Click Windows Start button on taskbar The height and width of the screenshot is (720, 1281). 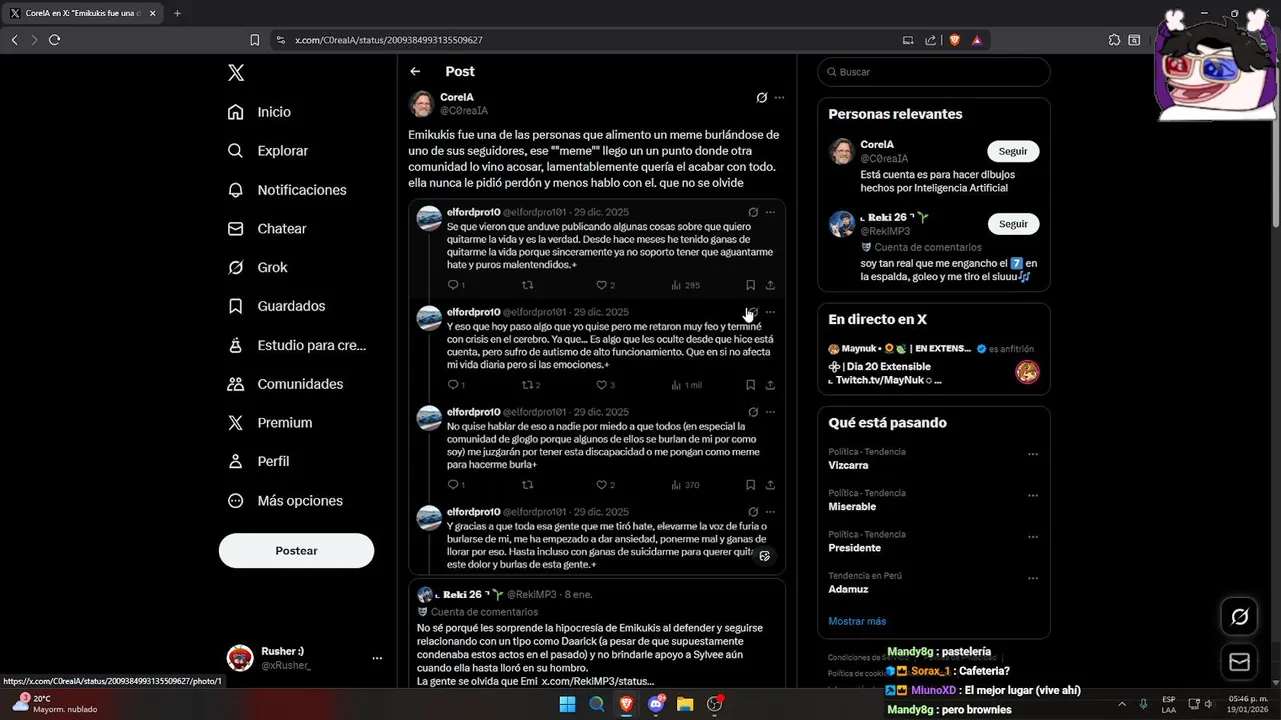[x=567, y=704]
